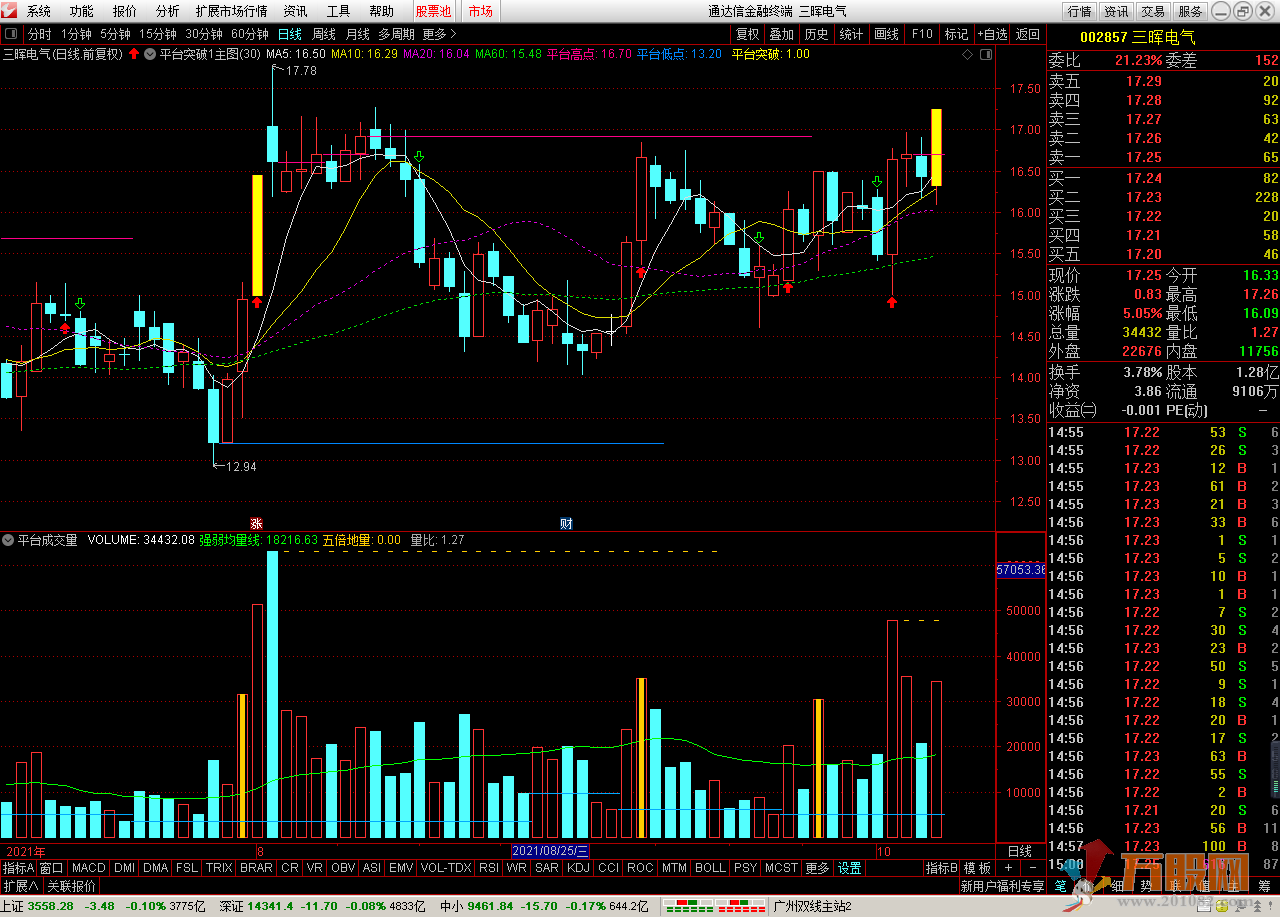Open the 指标A selector
The width and height of the screenshot is (1280, 918).
click(x=18, y=868)
